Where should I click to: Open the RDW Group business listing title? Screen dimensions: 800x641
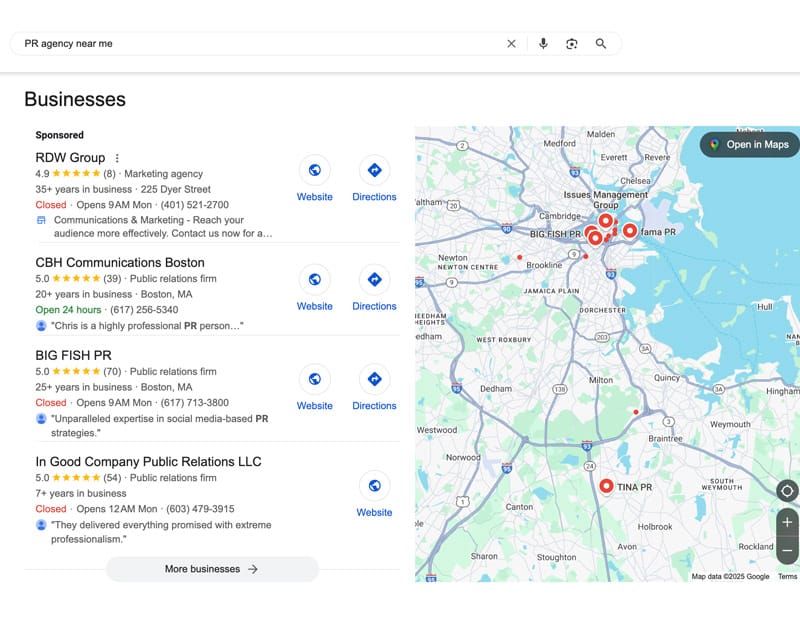[70, 158]
